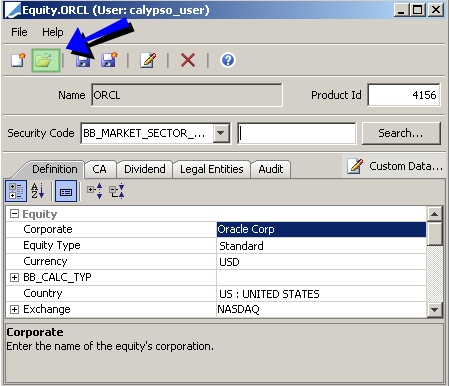Click the empty security code value field
Viewport: 449px width, 386px height.
coord(297,133)
